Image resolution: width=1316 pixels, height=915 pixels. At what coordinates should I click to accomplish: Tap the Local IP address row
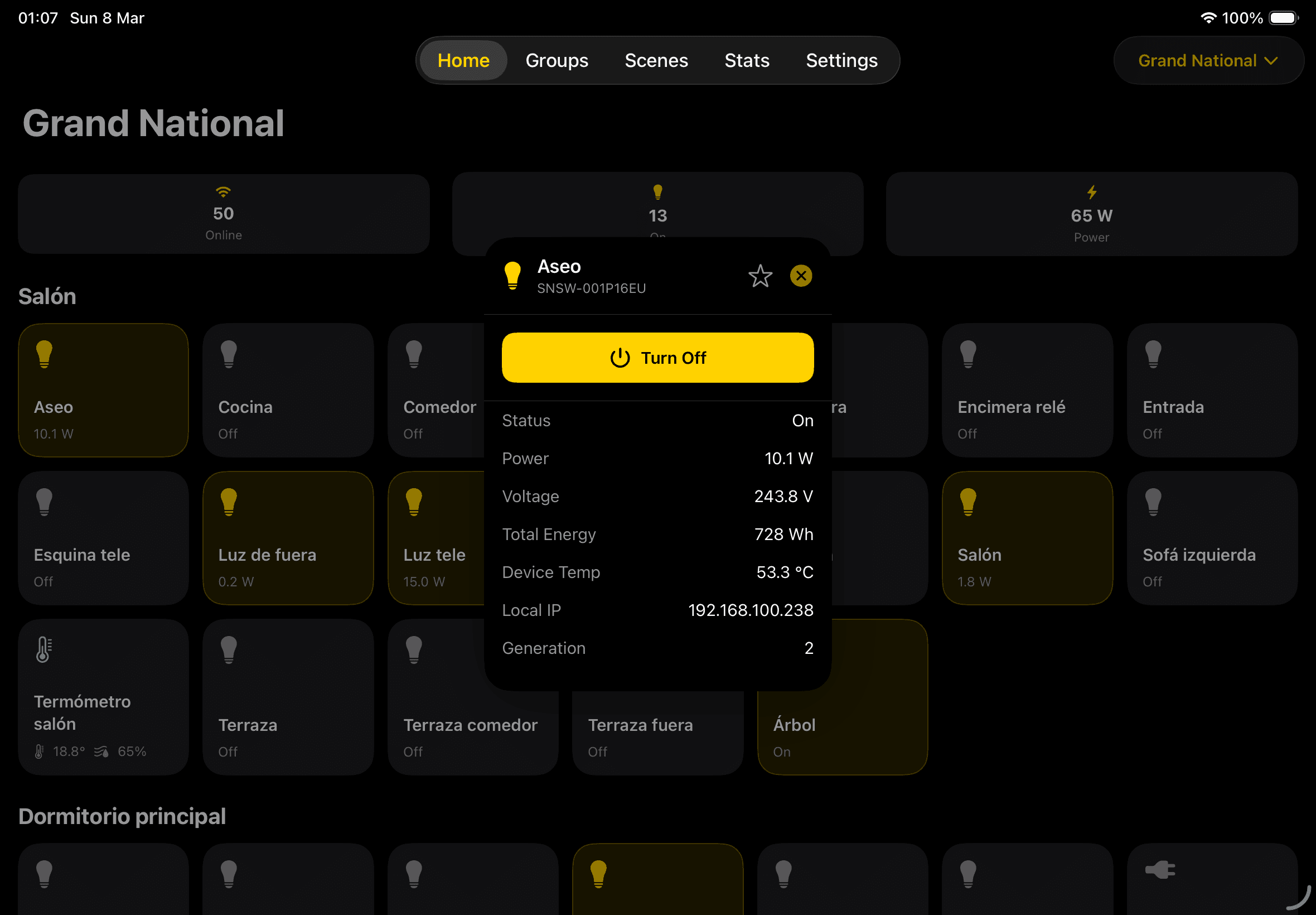coord(657,610)
